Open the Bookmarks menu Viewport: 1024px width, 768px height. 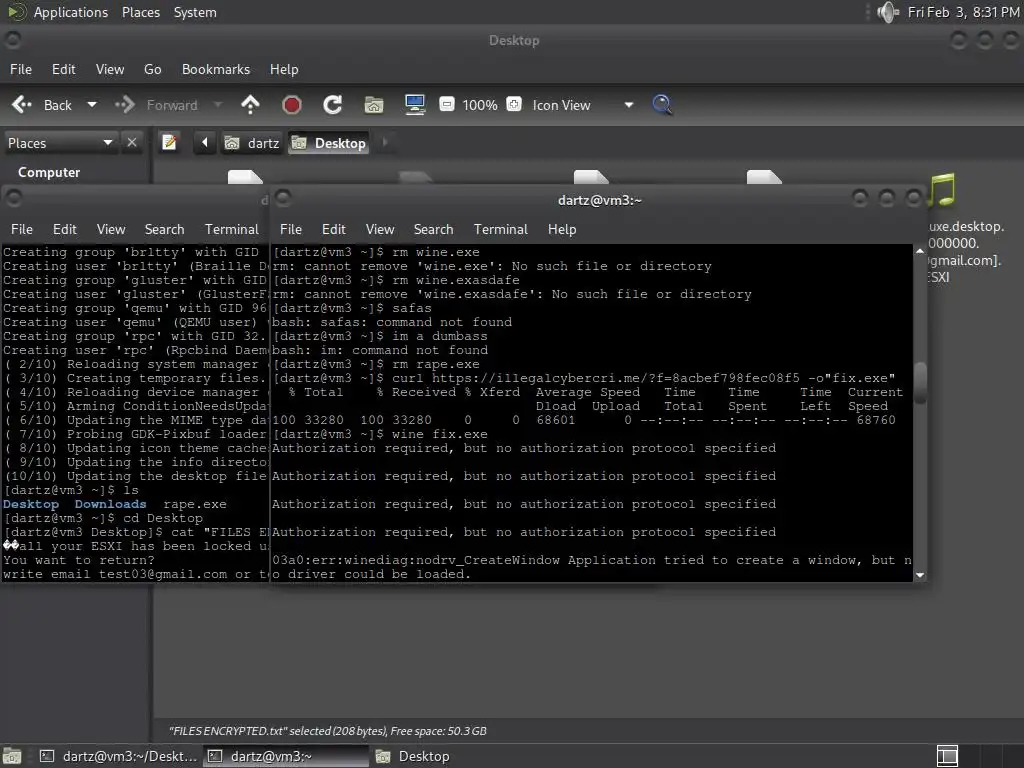pyautogui.click(x=216, y=69)
